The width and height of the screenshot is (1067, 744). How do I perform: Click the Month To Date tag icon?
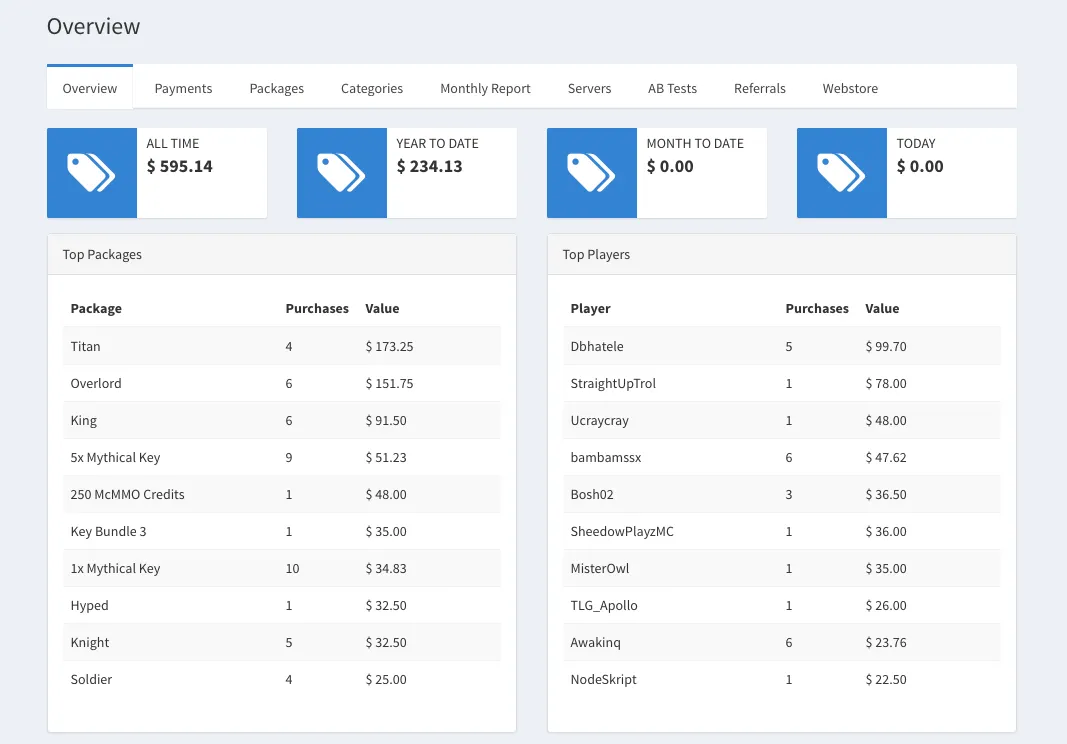591,173
